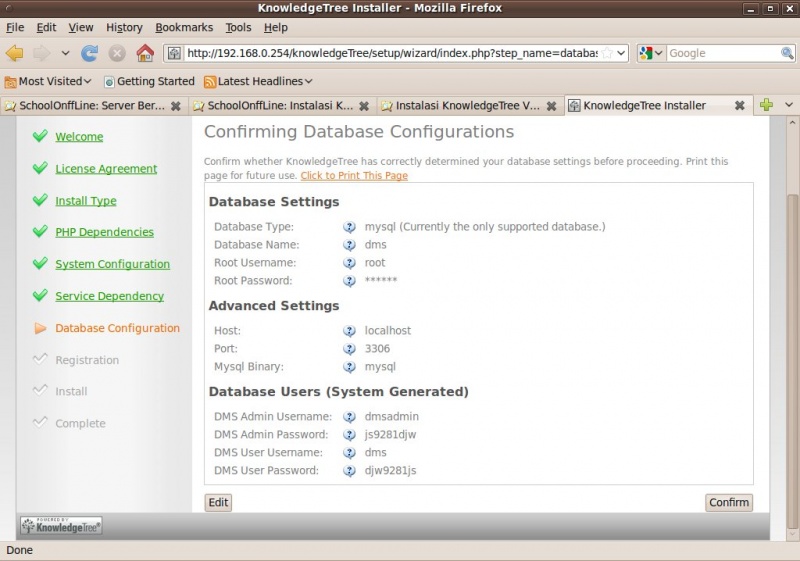This screenshot has width=800, height=561.
Task: Switch to SchoolOnffLine: Server Ber... tab
Action: coord(92,106)
